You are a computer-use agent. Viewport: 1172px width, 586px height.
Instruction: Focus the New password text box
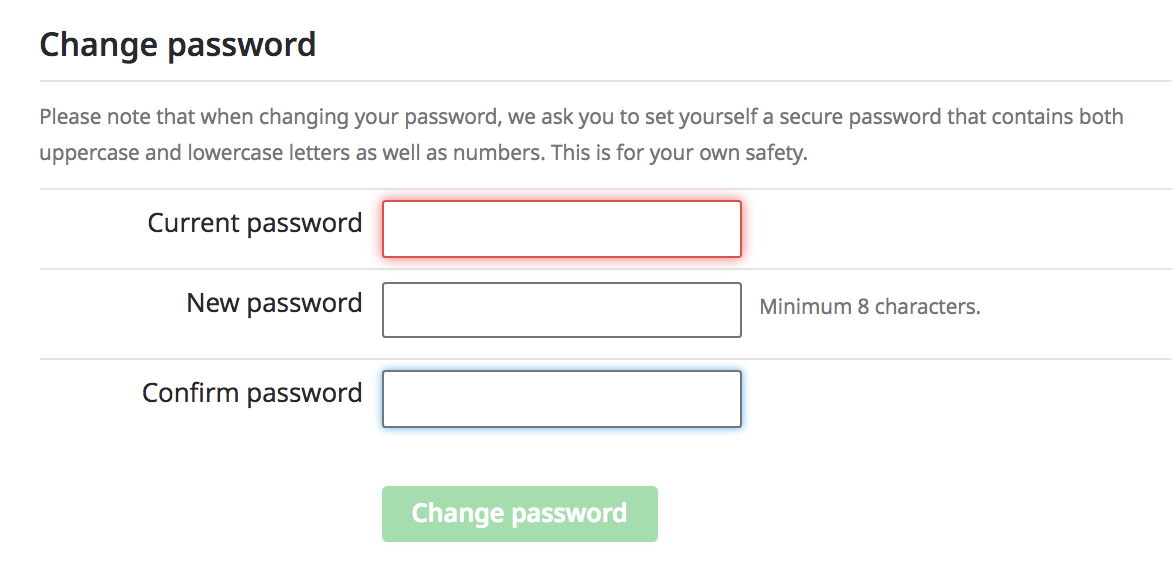tap(561, 309)
